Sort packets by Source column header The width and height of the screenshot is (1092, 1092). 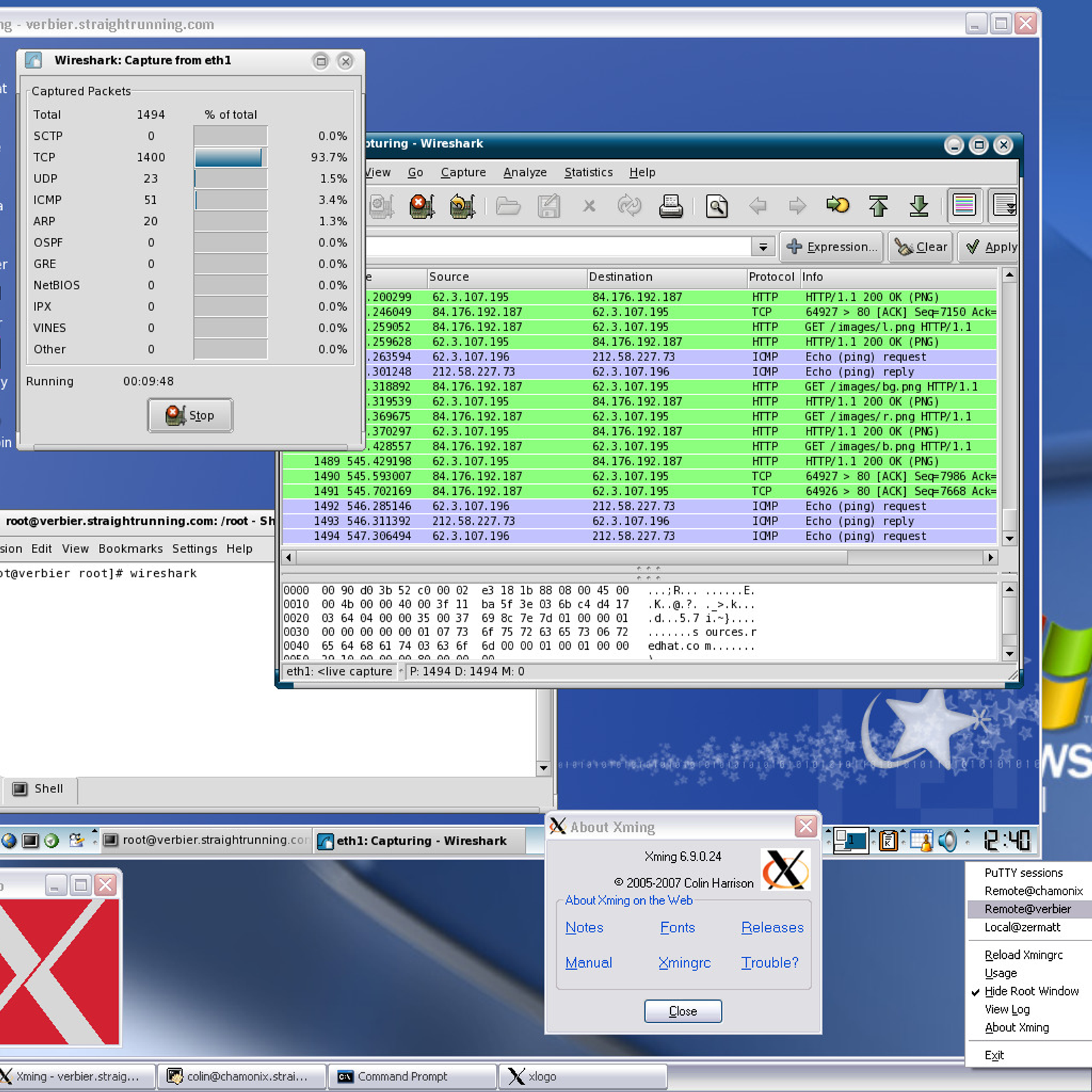click(x=506, y=277)
